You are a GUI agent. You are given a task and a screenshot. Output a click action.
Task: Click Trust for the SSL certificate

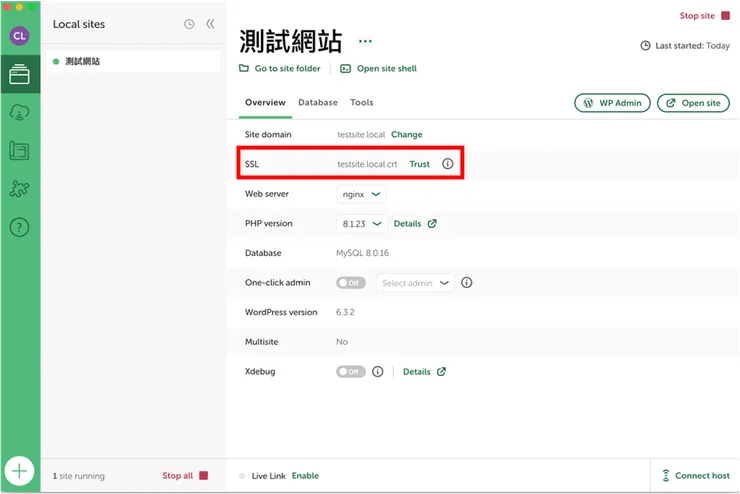[x=420, y=164]
